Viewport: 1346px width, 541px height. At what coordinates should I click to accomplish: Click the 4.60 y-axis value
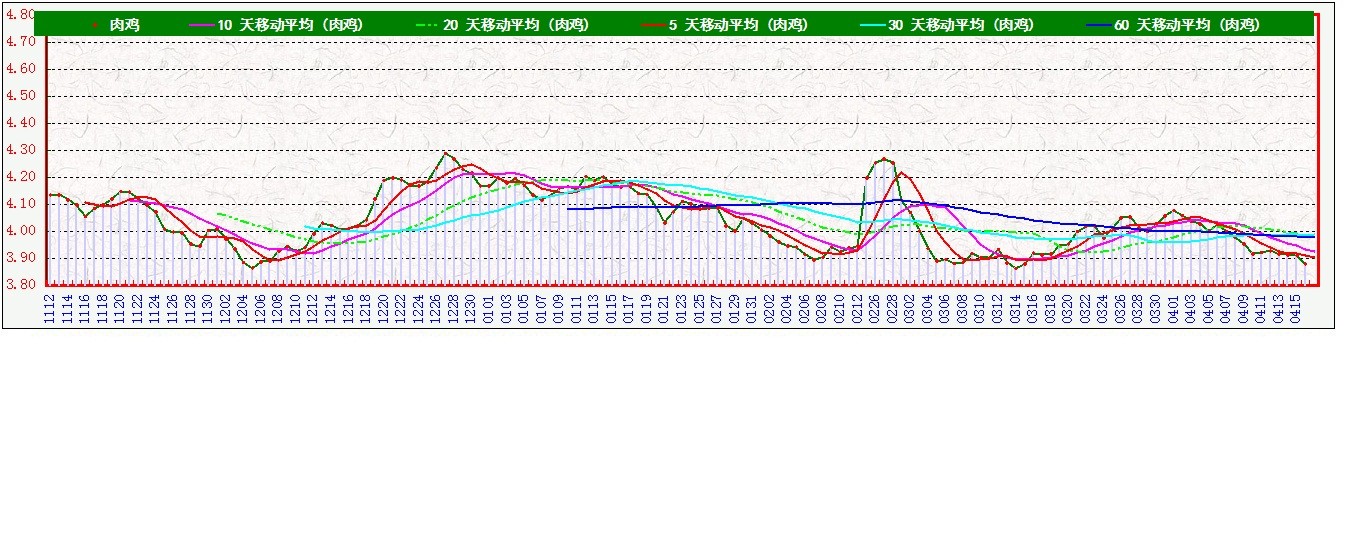(x=22, y=69)
